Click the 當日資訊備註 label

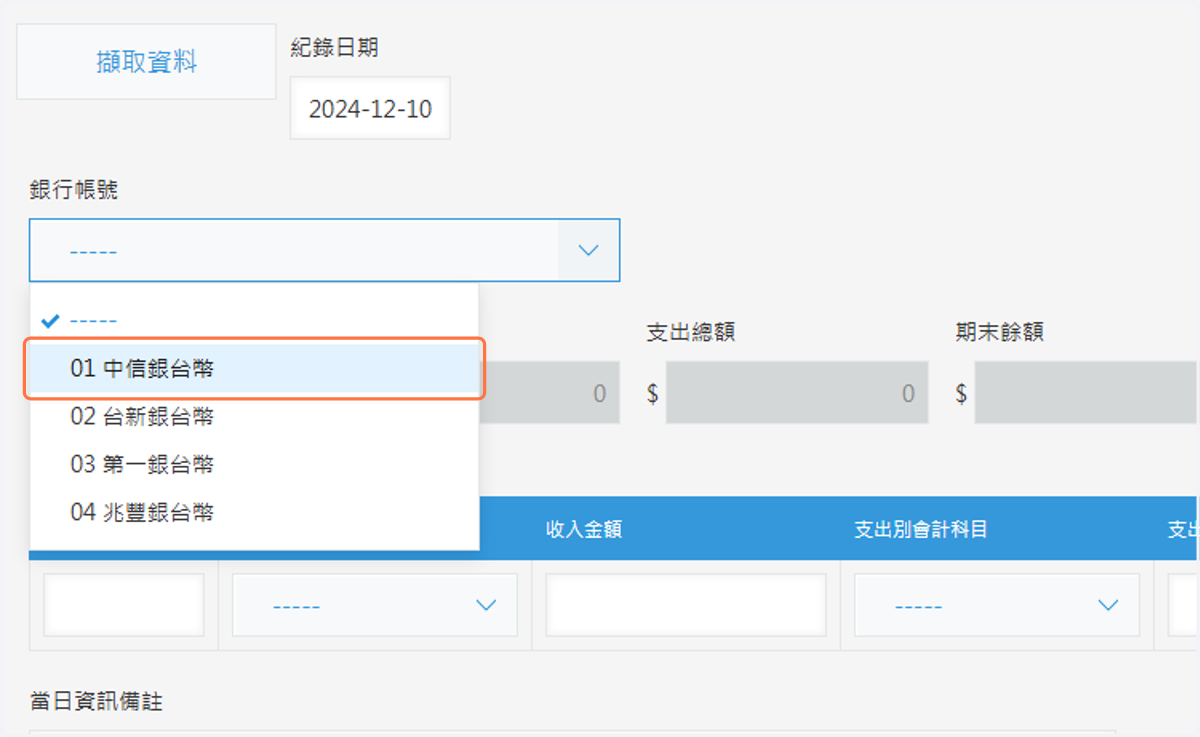coord(96,702)
